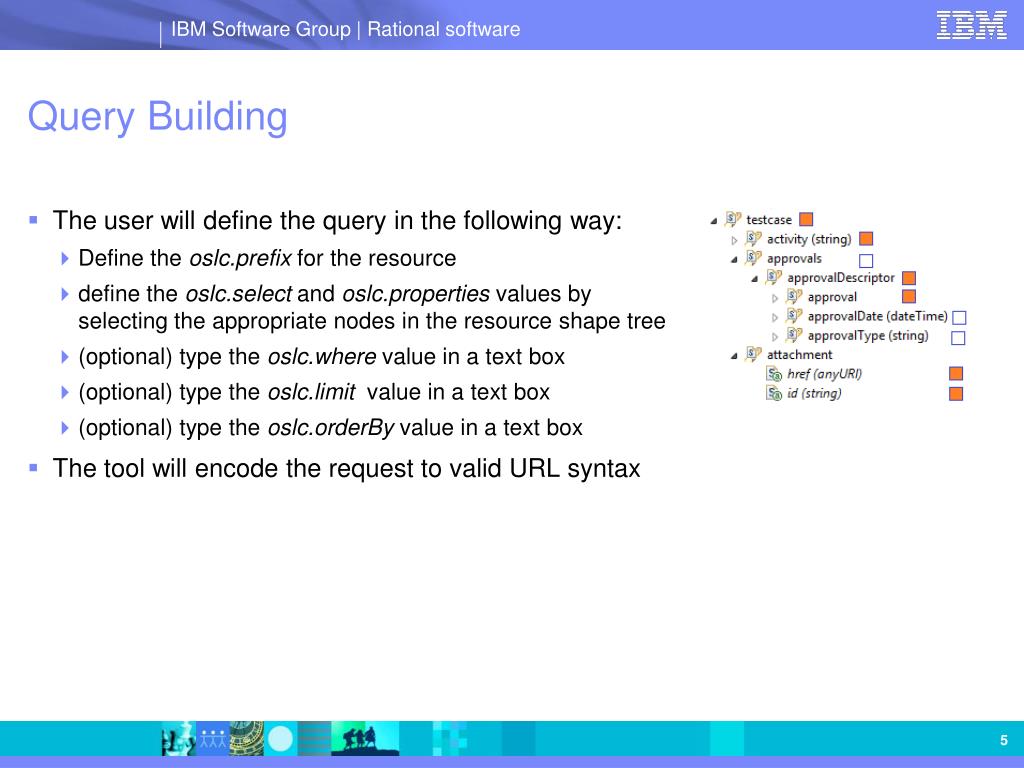Enable the approvalDate (dateTime) checkbox

click(959, 318)
